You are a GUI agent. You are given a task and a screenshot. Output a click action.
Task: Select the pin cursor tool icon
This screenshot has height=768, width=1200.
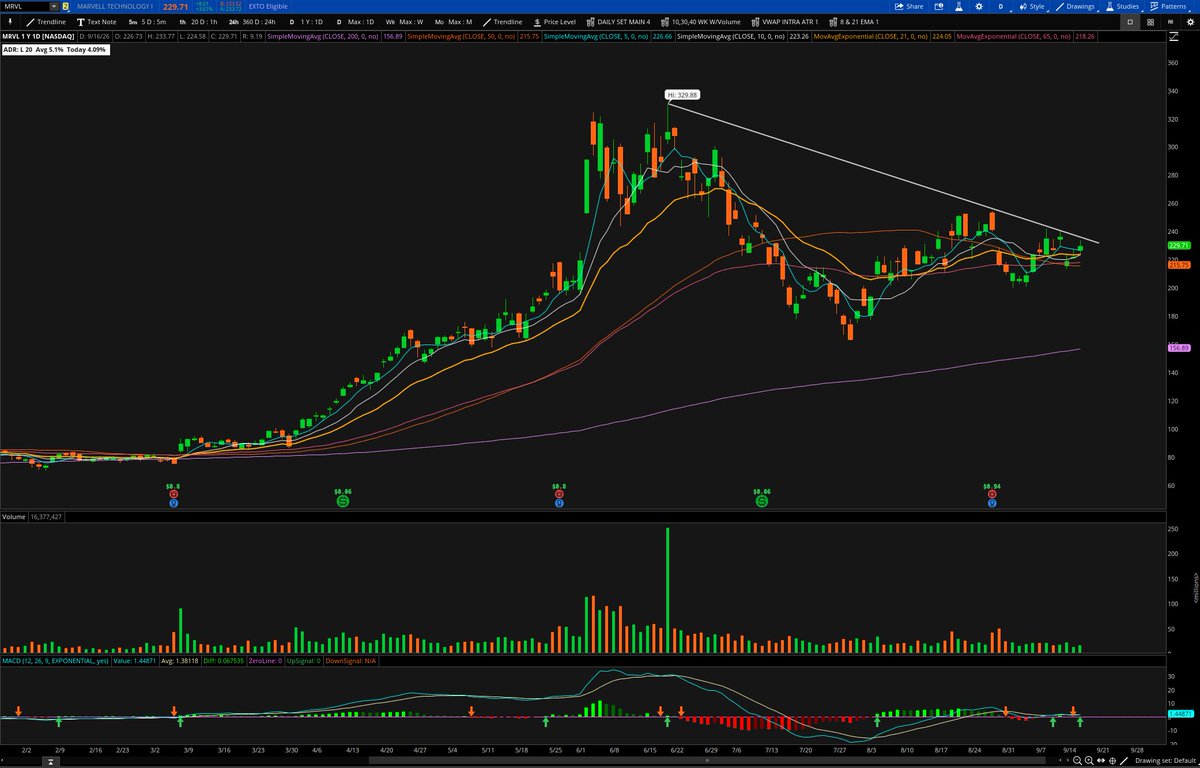point(11,21)
